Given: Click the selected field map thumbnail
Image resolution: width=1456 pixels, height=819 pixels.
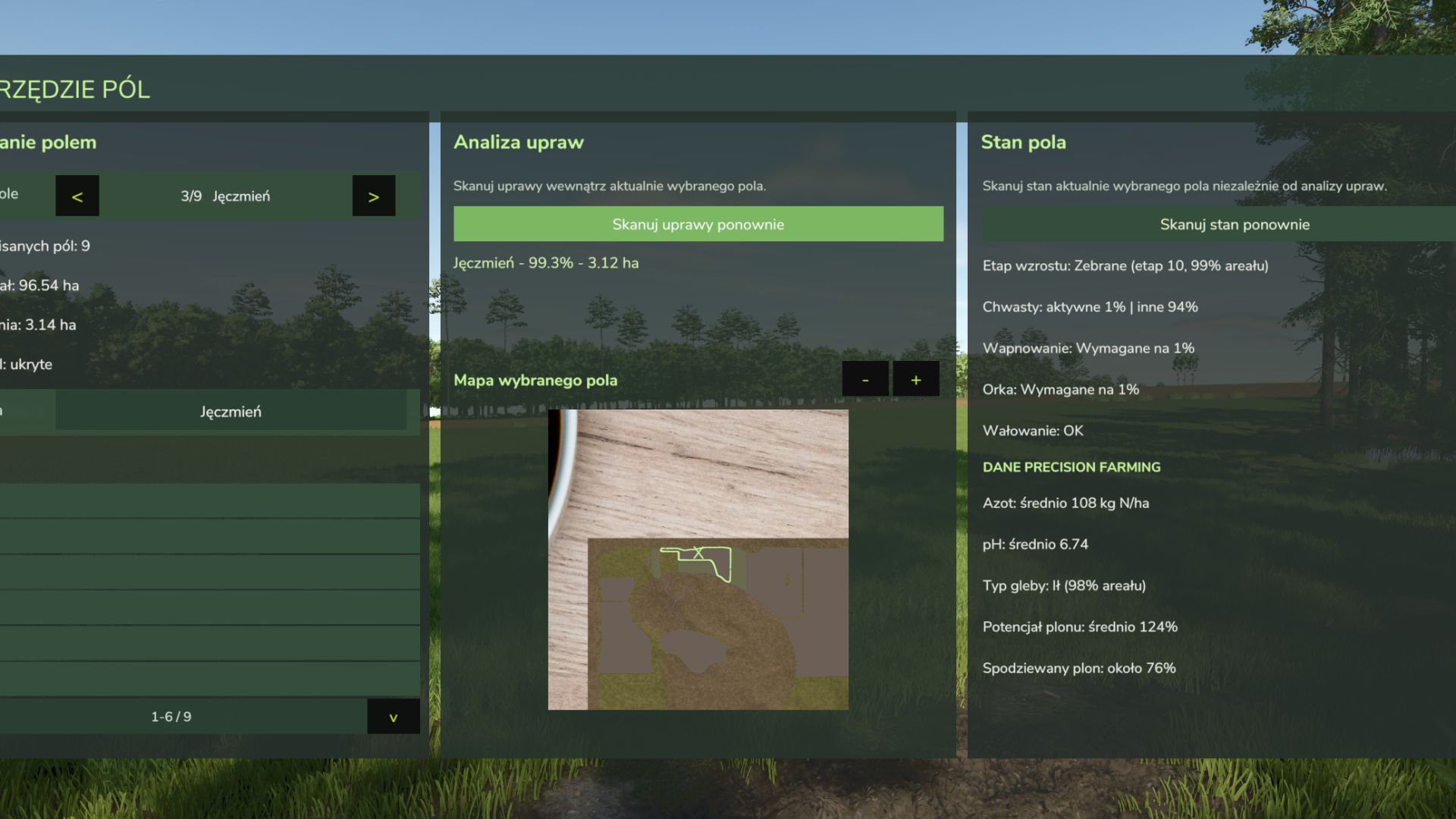Looking at the screenshot, I should point(698,560).
